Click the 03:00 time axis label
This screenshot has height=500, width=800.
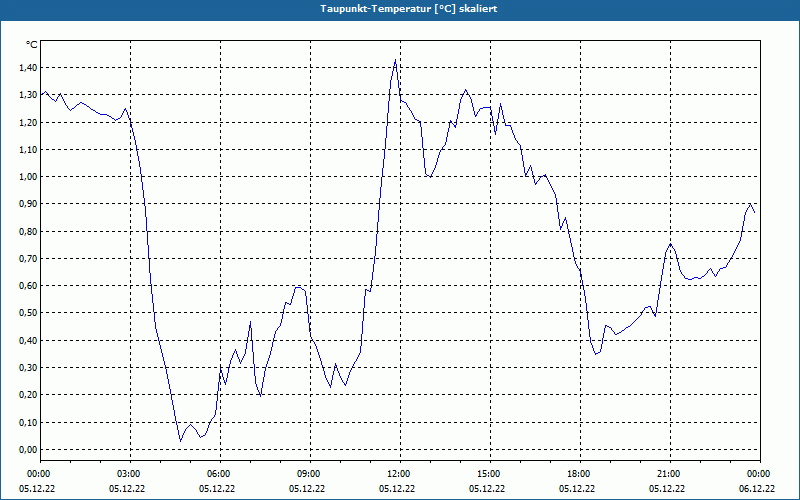(x=131, y=474)
